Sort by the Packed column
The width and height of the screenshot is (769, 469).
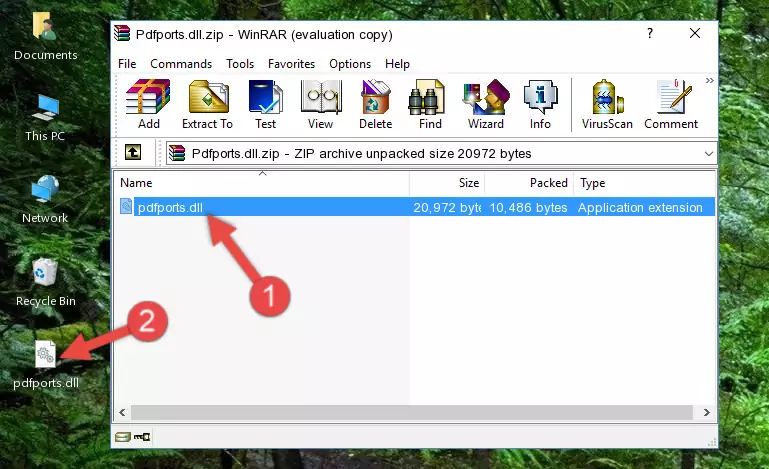pos(529,183)
